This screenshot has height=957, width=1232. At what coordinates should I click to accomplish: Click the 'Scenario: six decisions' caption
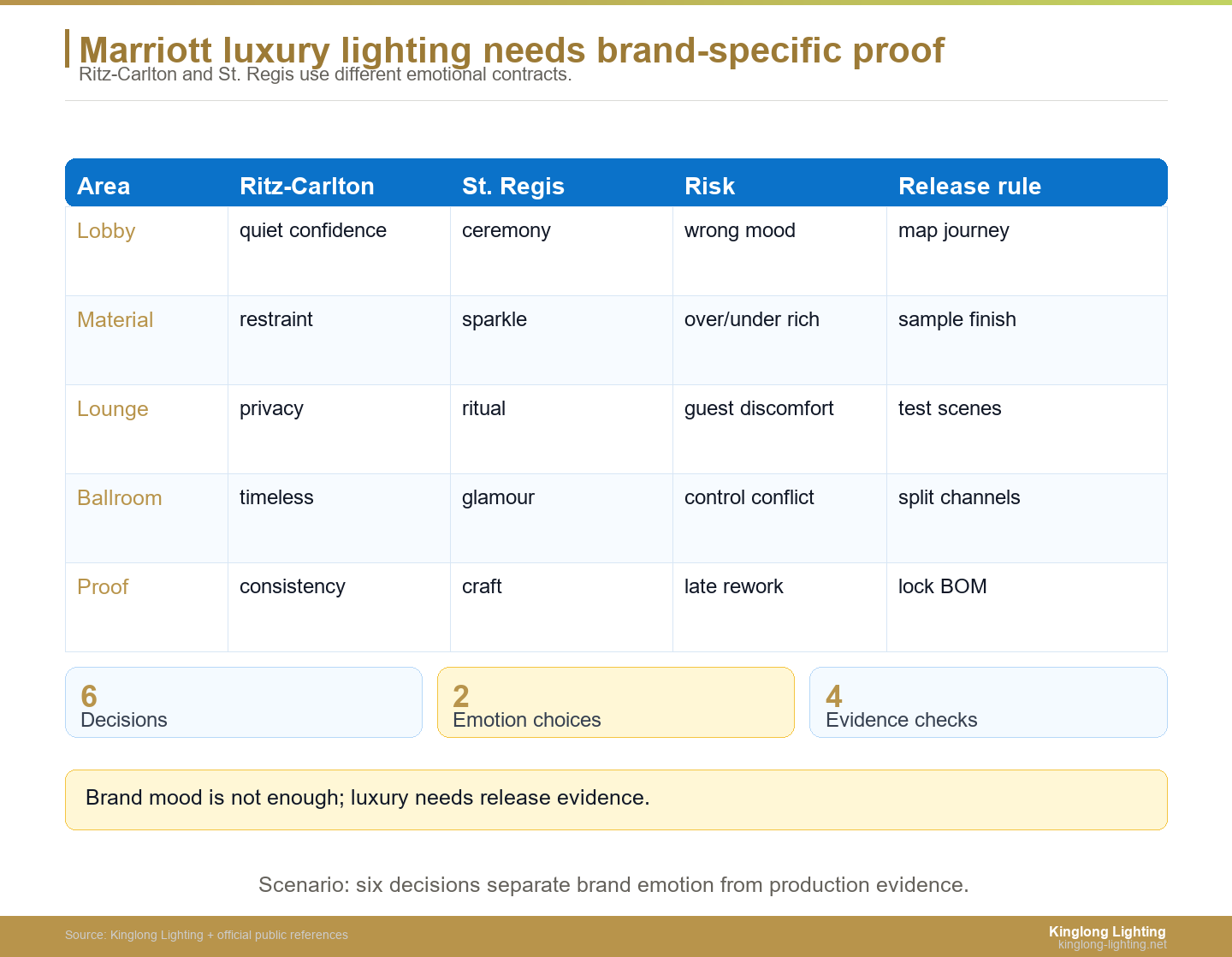(x=613, y=884)
